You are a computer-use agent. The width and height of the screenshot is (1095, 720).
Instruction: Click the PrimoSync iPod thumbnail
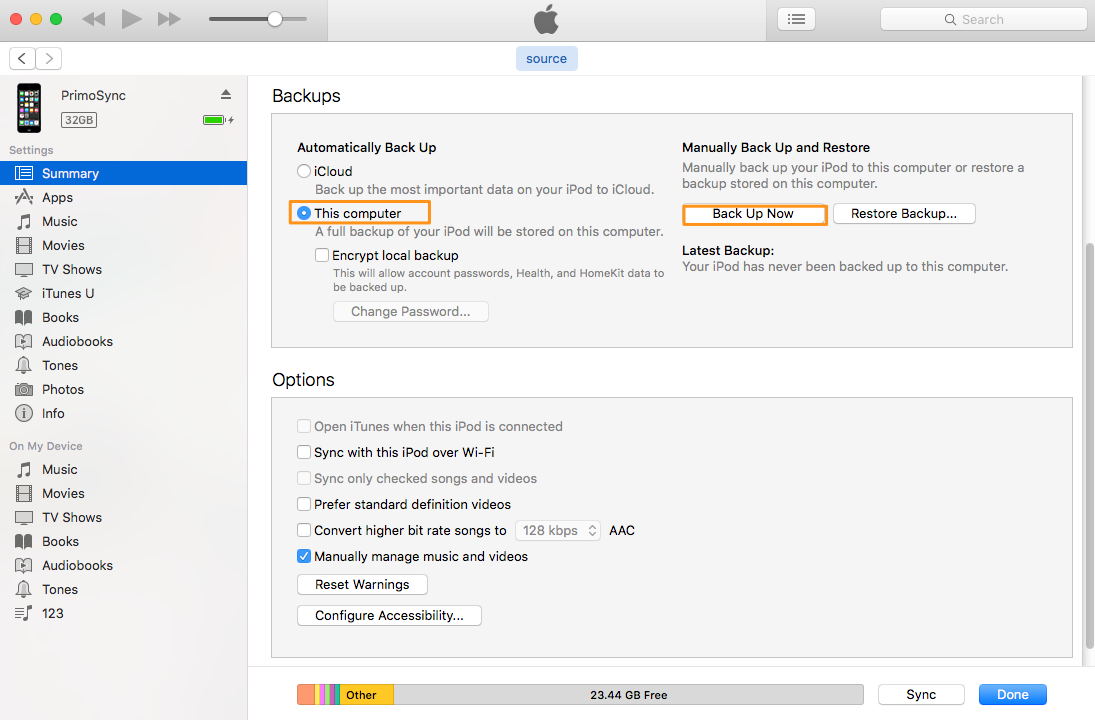coord(29,108)
